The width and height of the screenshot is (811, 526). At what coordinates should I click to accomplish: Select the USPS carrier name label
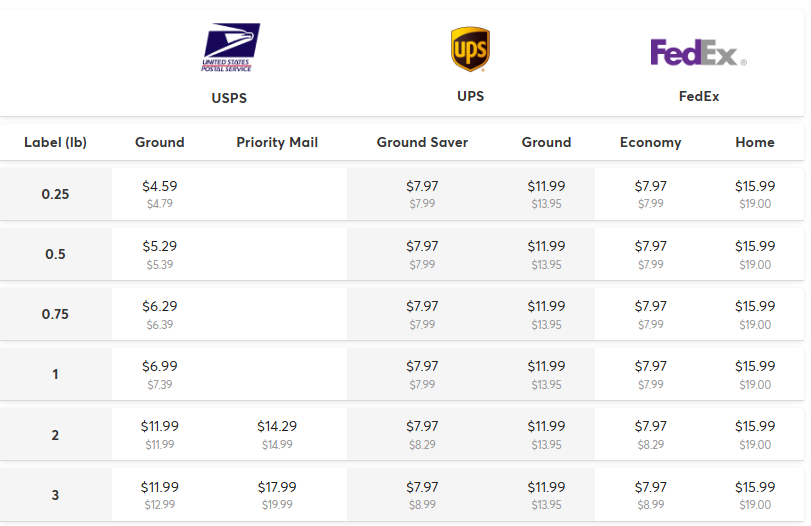coord(229,98)
